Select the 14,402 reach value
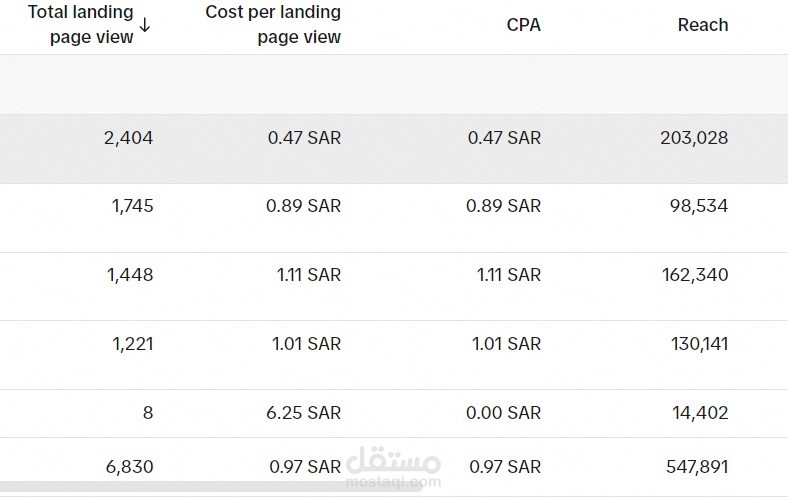Screen dimensions: 788x500 [x=698, y=413]
